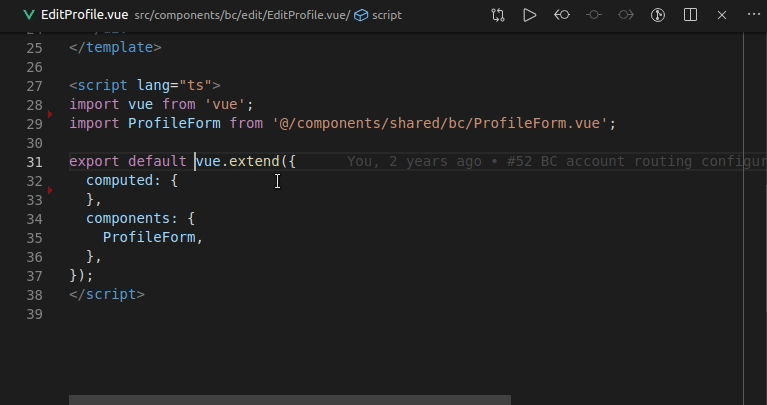The image size is (767, 405).
Task: Click the word 'components' on line 34
Action: [x=128, y=218]
